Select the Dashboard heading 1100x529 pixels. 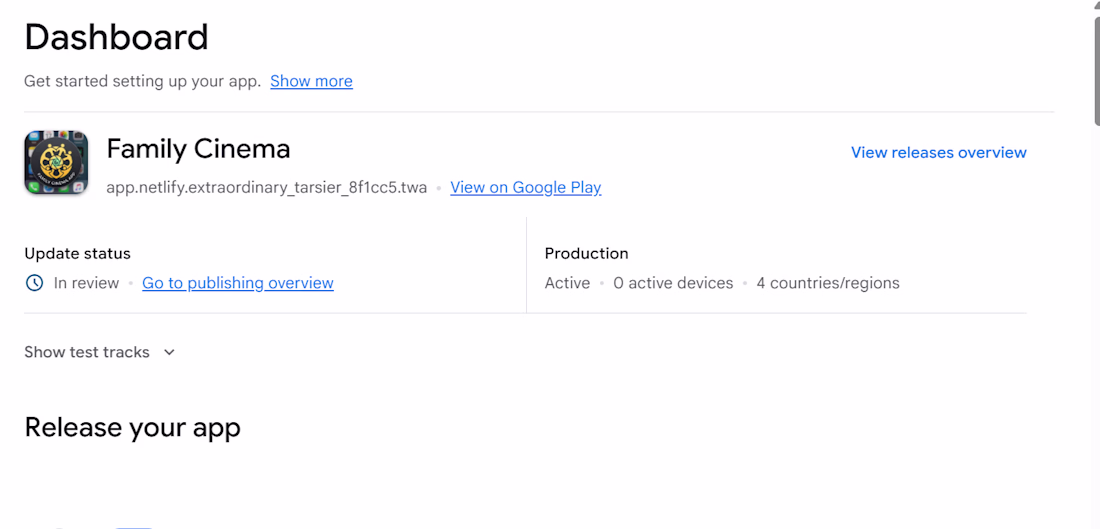tap(116, 37)
